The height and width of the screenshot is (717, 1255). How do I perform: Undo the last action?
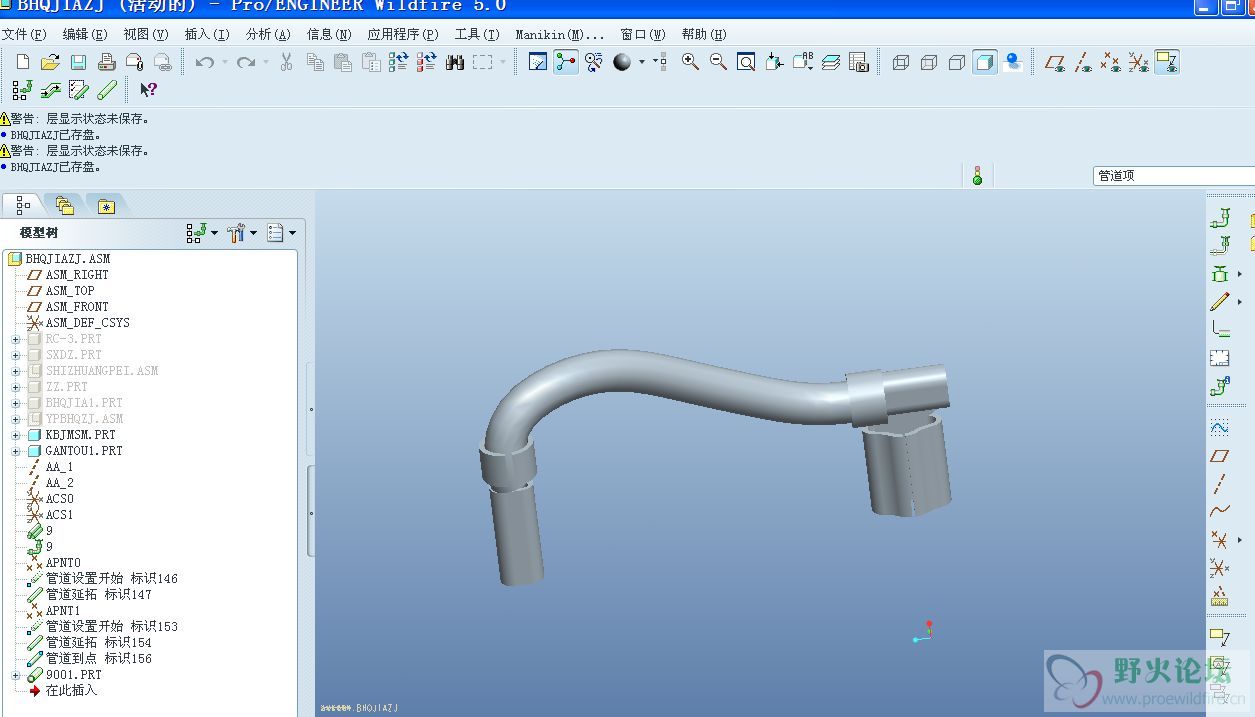[205, 62]
